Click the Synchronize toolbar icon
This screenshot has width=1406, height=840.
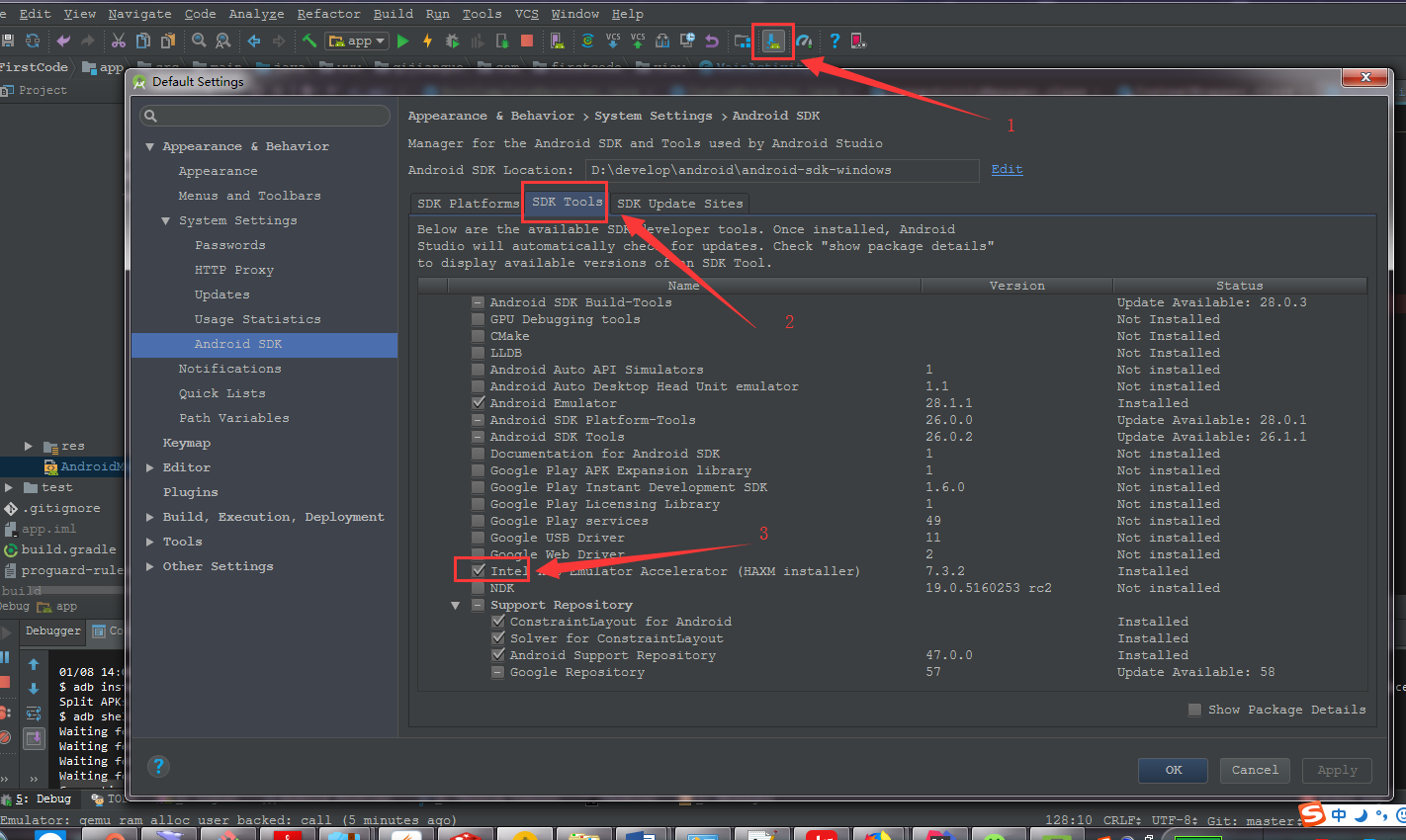point(33,41)
